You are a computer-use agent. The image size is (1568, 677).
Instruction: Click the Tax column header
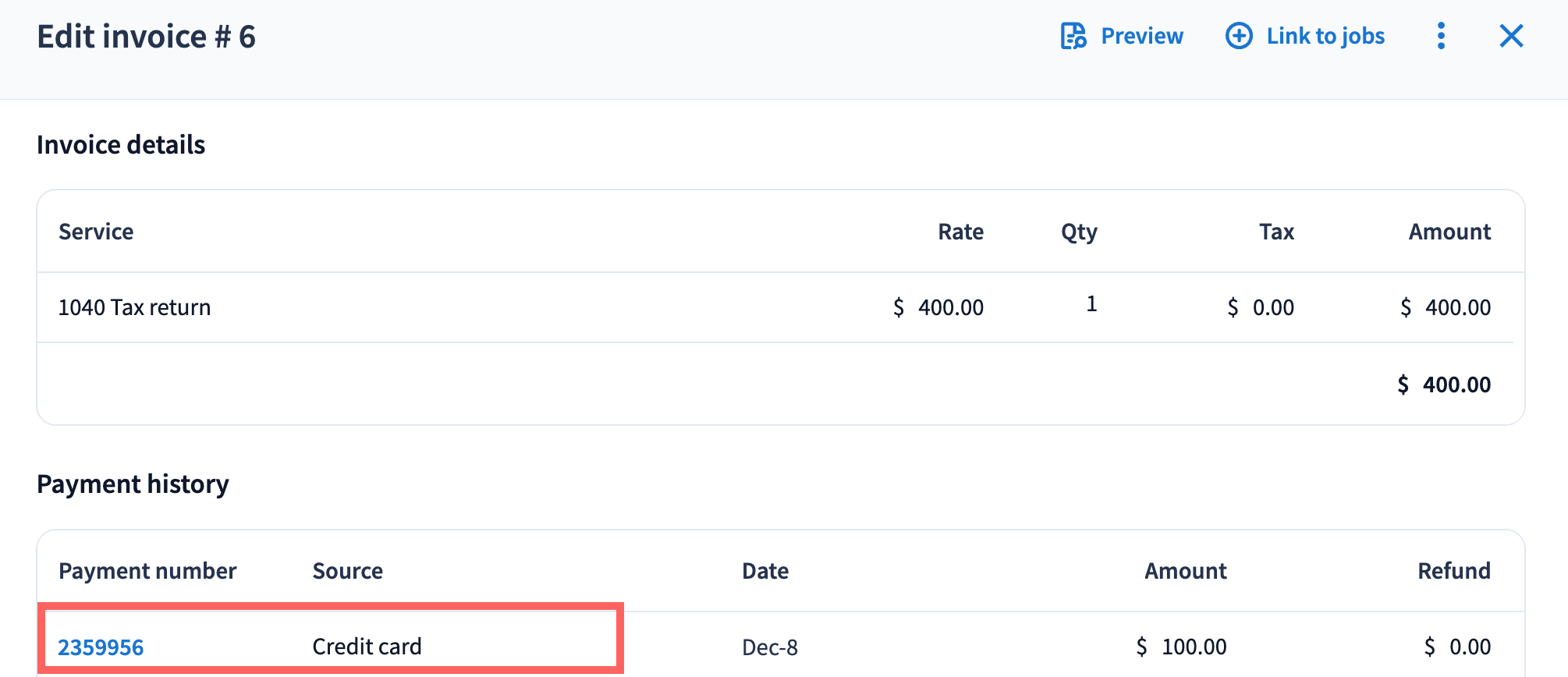(x=1276, y=232)
